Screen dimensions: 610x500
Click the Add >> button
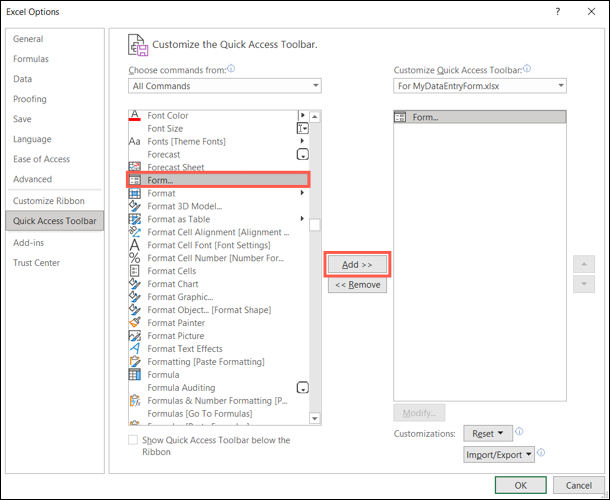[x=357, y=265]
